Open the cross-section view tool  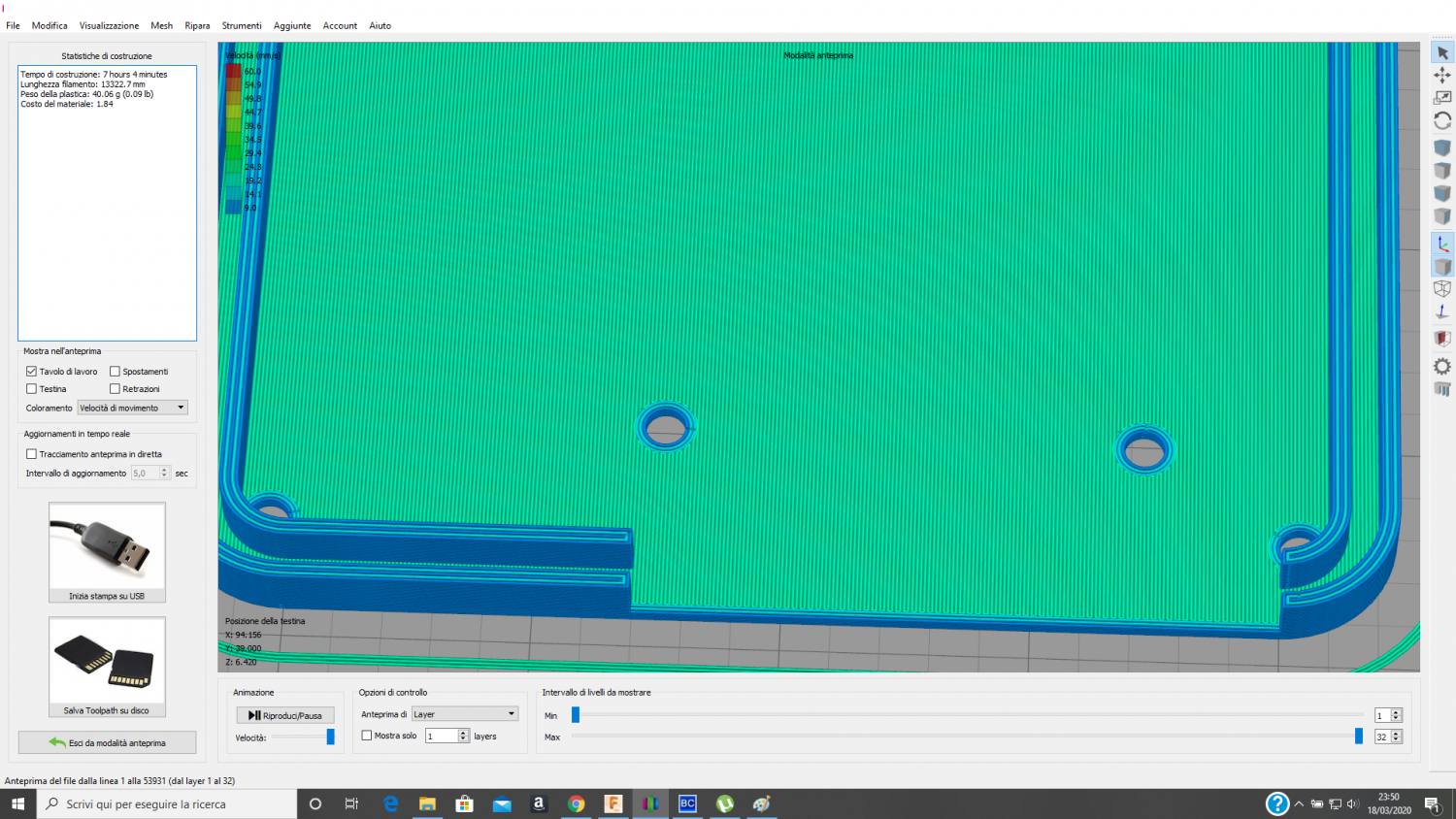(1442, 339)
